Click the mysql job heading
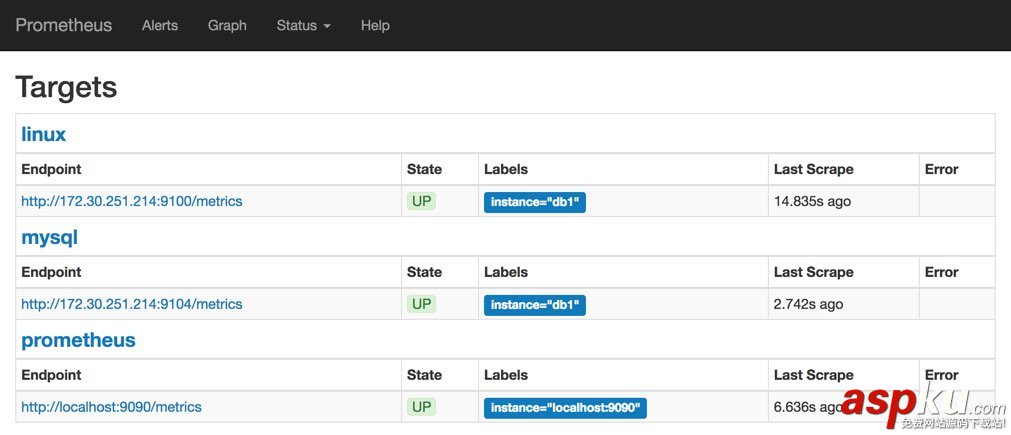The image size is (1011, 435). (50, 237)
